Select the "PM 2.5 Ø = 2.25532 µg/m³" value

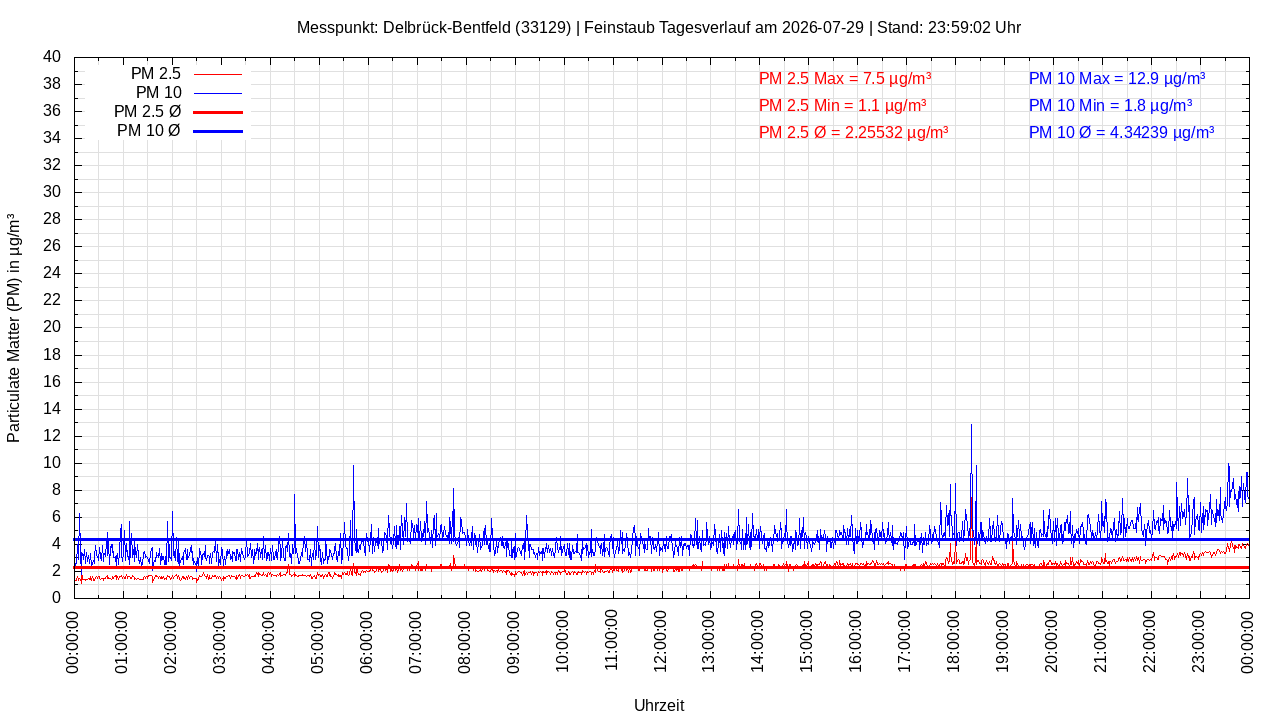click(x=853, y=132)
